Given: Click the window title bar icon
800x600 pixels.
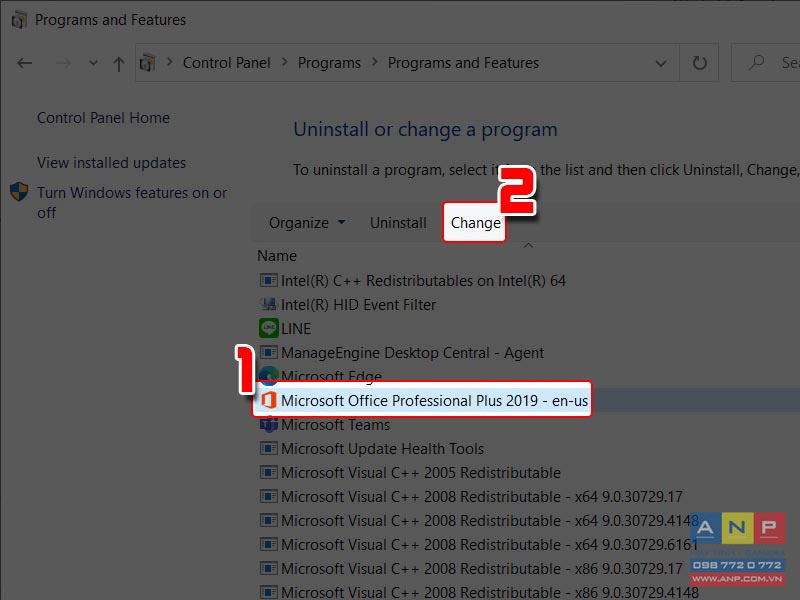Looking at the screenshot, I should click(x=19, y=20).
